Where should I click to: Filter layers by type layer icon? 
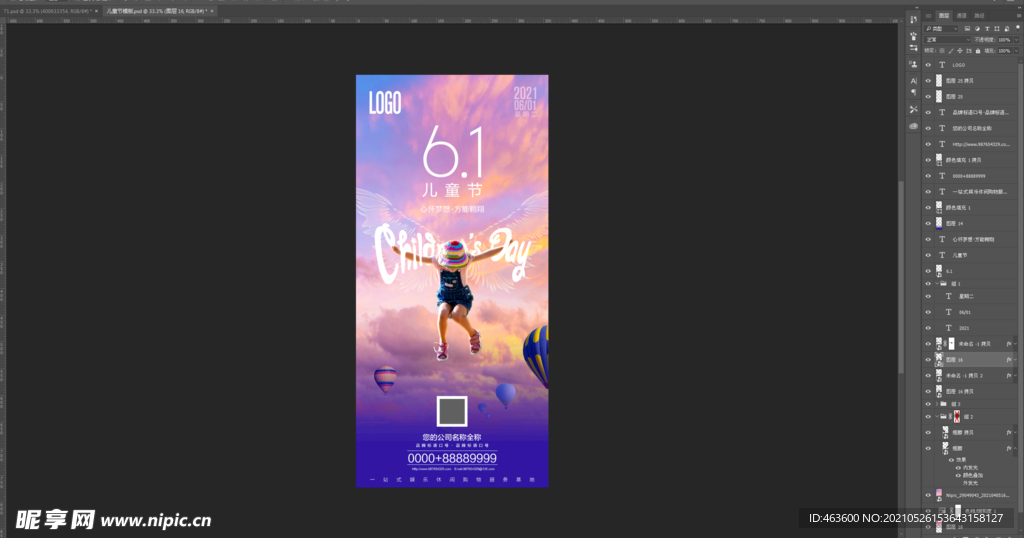[x=987, y=29]
